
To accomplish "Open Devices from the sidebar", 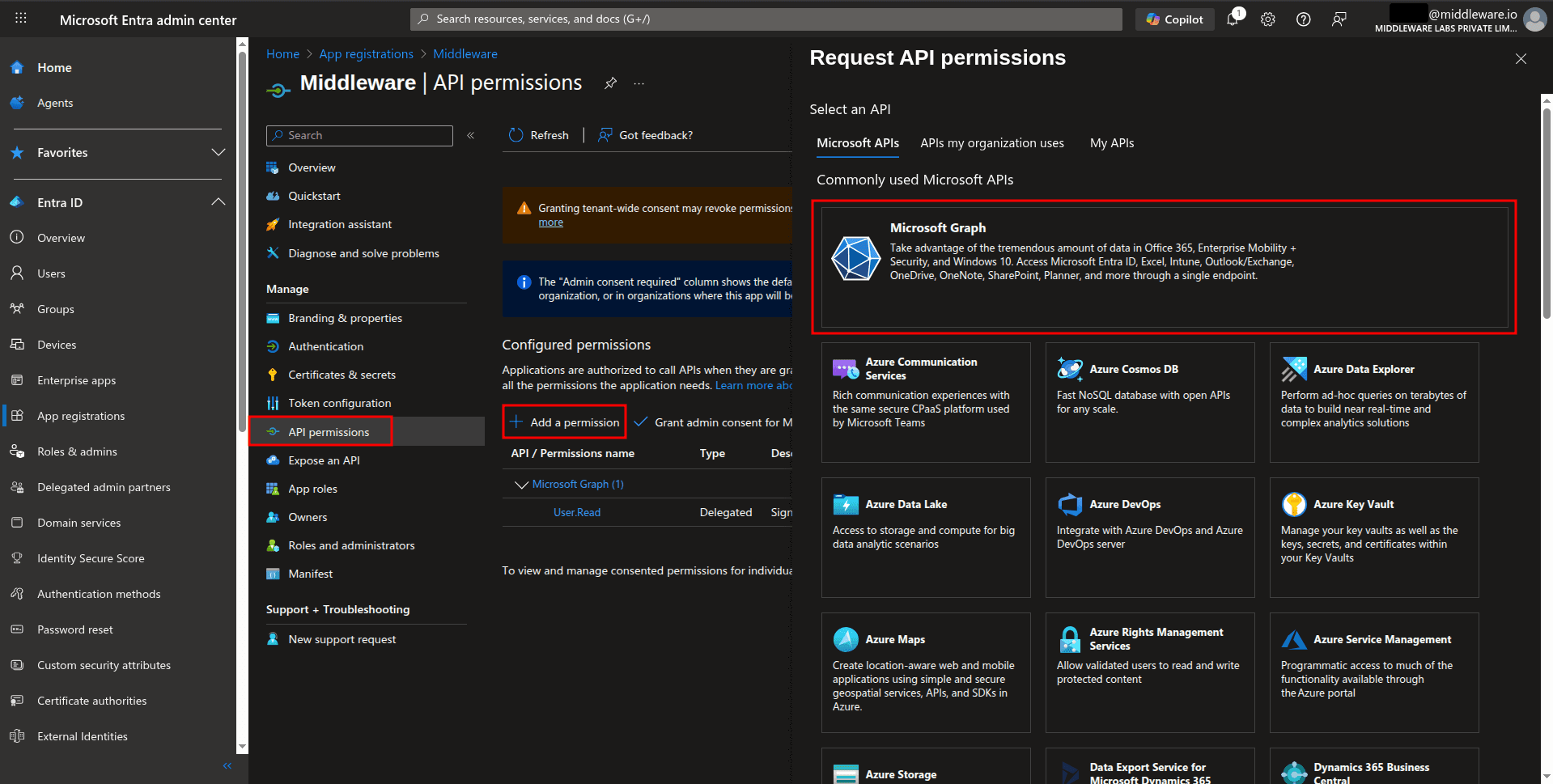I will (x=55, y=344).
